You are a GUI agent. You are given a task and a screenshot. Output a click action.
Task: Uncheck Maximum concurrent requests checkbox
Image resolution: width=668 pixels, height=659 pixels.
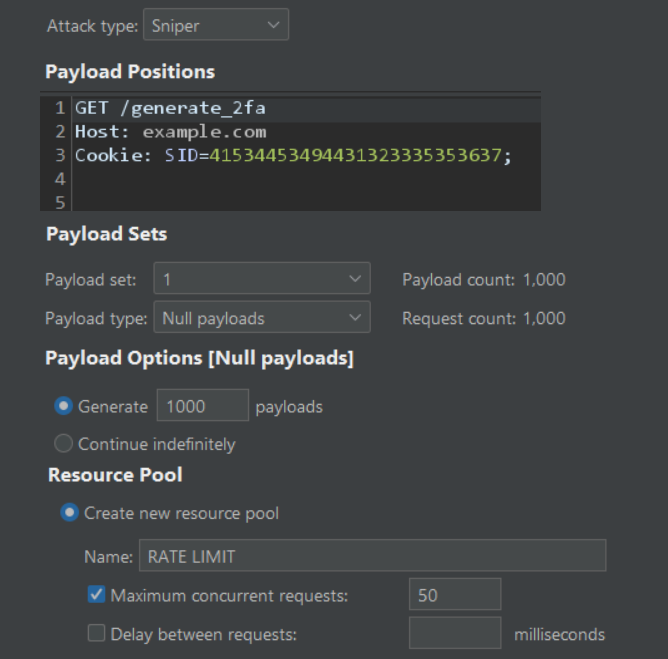pos(96,594)
